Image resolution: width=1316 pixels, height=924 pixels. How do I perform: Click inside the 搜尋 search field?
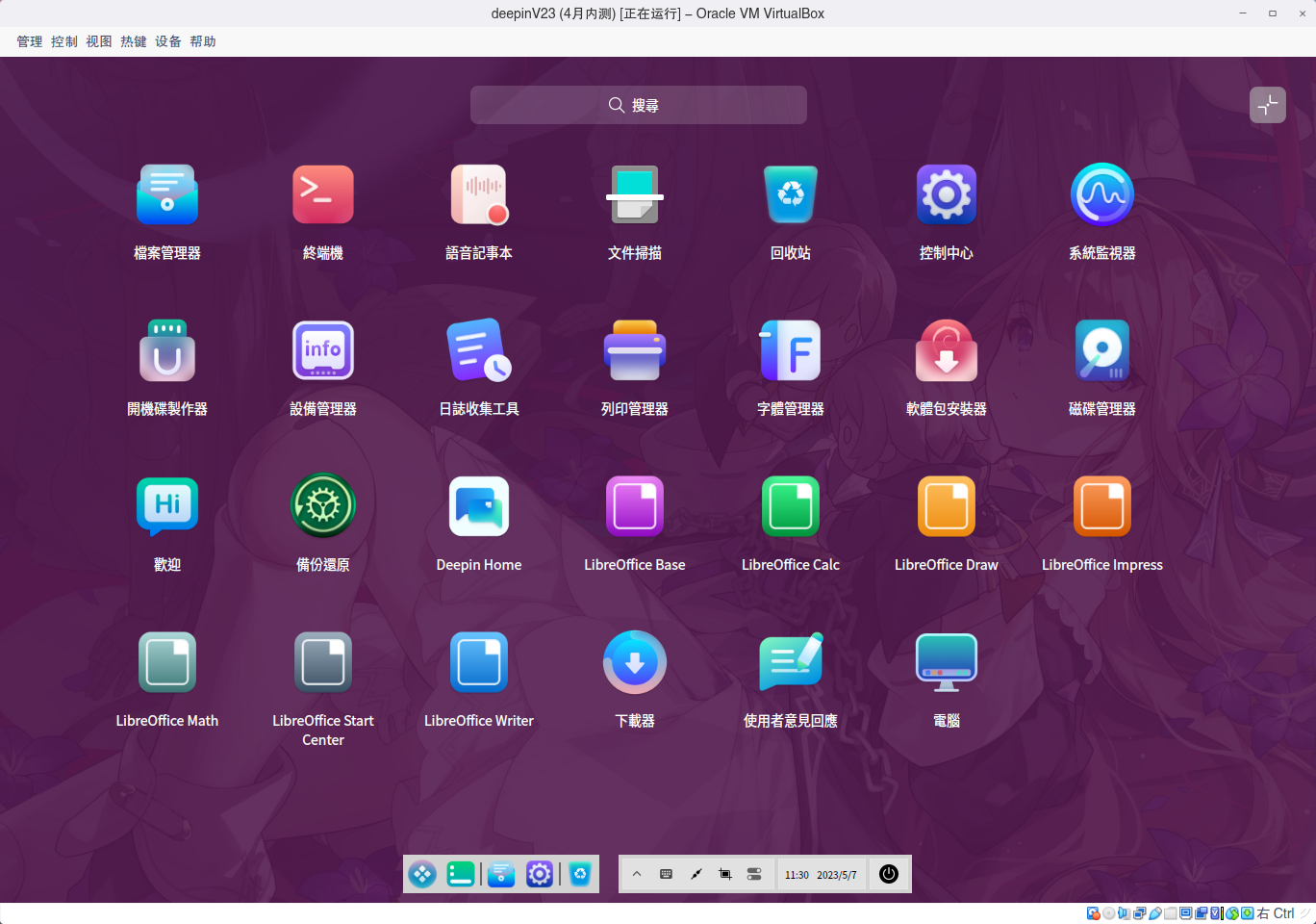point(638,105)
